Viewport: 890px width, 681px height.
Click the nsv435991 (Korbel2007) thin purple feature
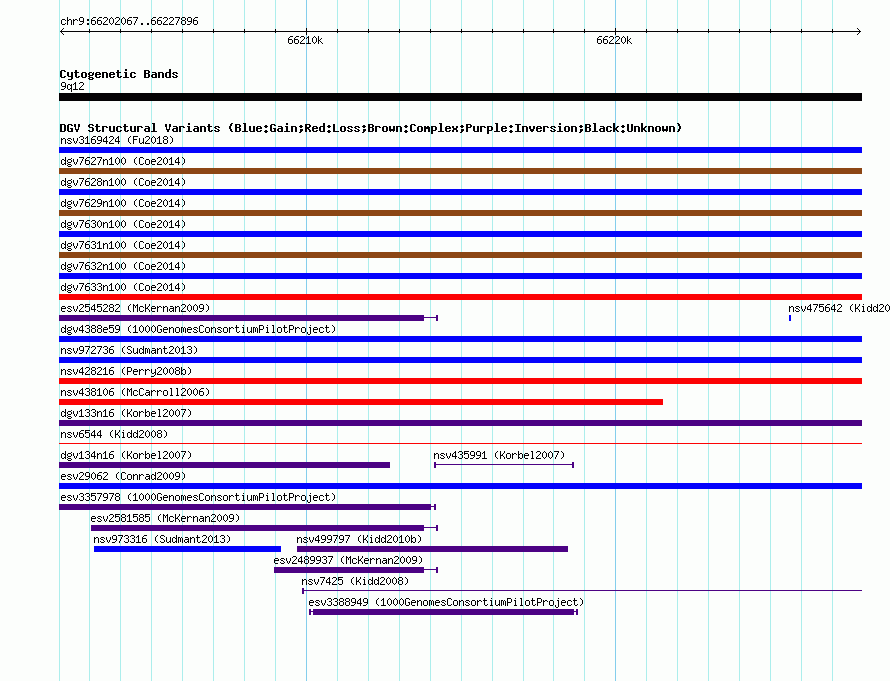coord(504,465)
